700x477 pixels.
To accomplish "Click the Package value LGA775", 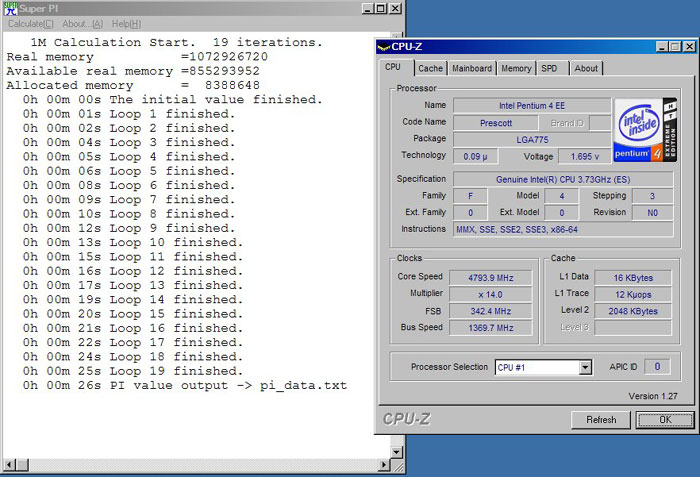I will click(x=532, y=139).
